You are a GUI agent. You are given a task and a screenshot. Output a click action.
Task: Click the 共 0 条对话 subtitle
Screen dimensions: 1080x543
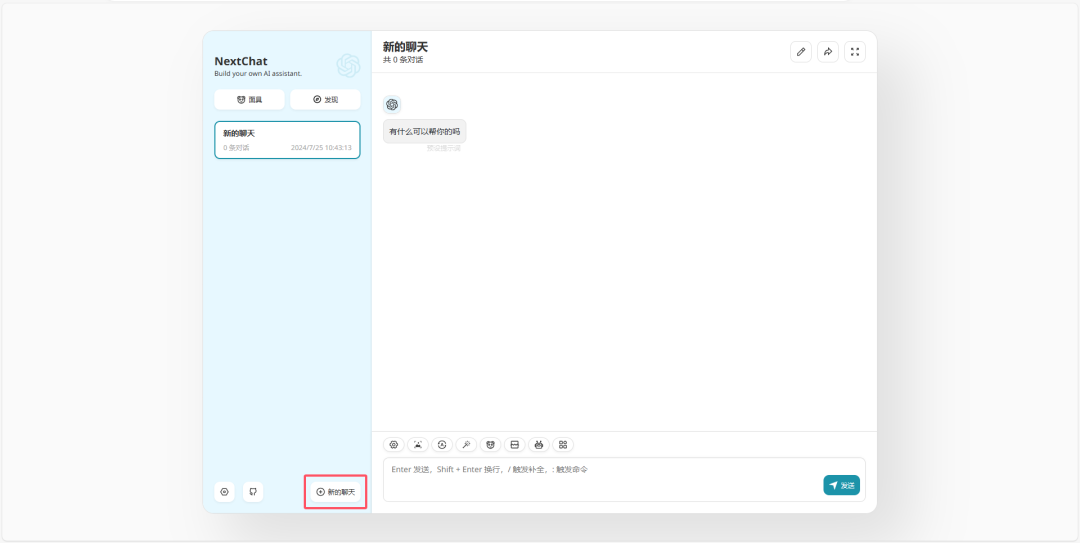pos(403,60)
